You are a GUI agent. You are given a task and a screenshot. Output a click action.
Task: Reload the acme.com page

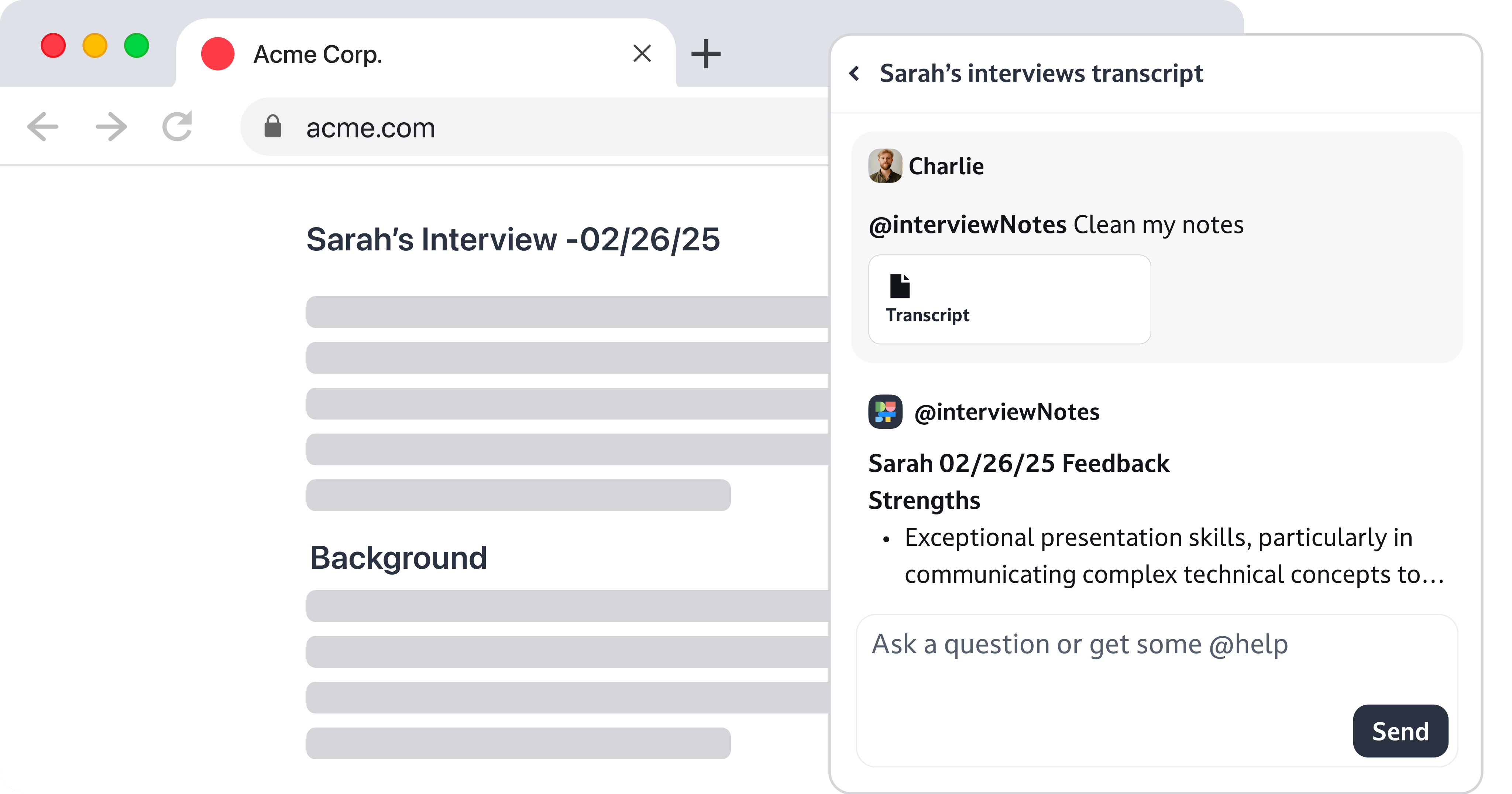click(177, 126)
